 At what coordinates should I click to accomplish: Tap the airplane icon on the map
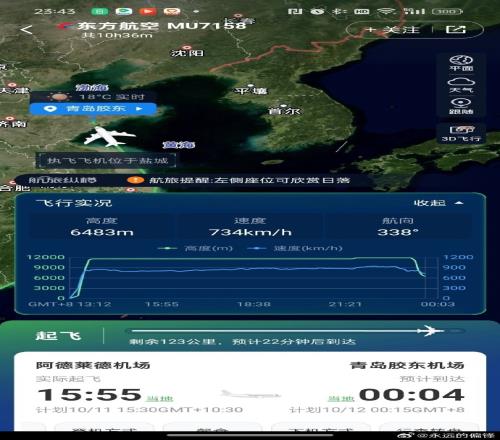(109, 136)
